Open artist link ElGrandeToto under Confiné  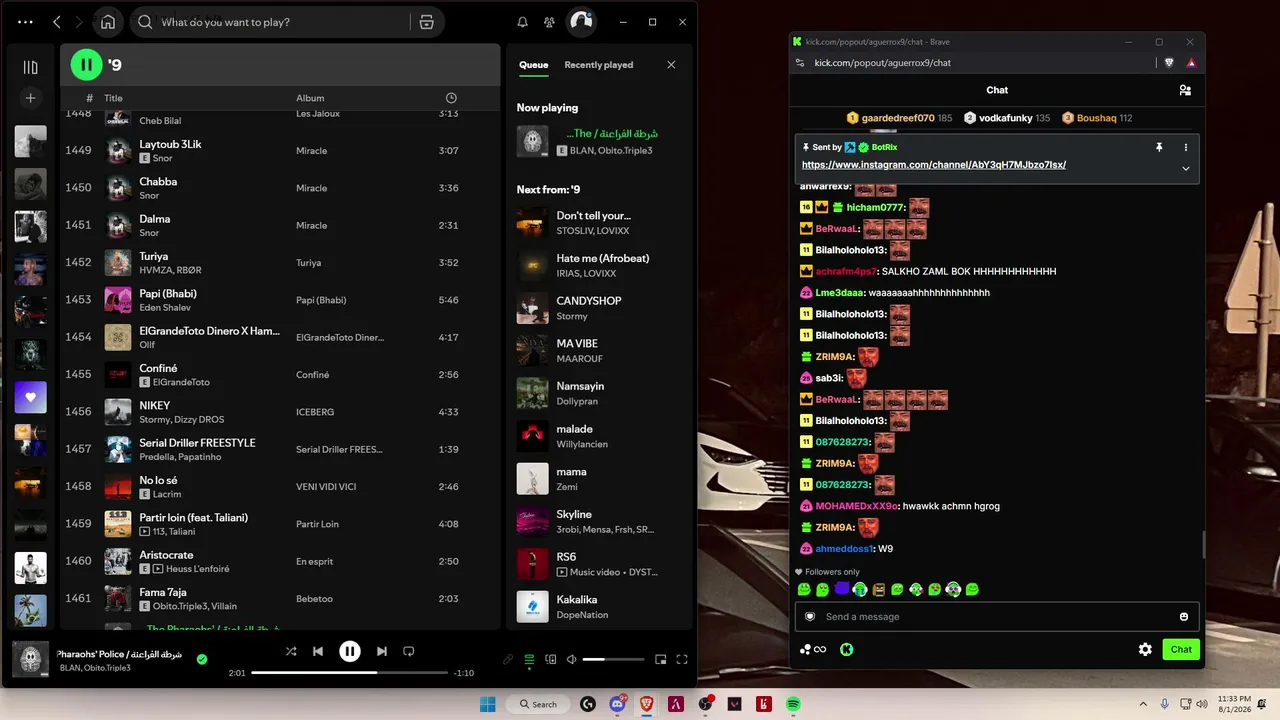181,382
